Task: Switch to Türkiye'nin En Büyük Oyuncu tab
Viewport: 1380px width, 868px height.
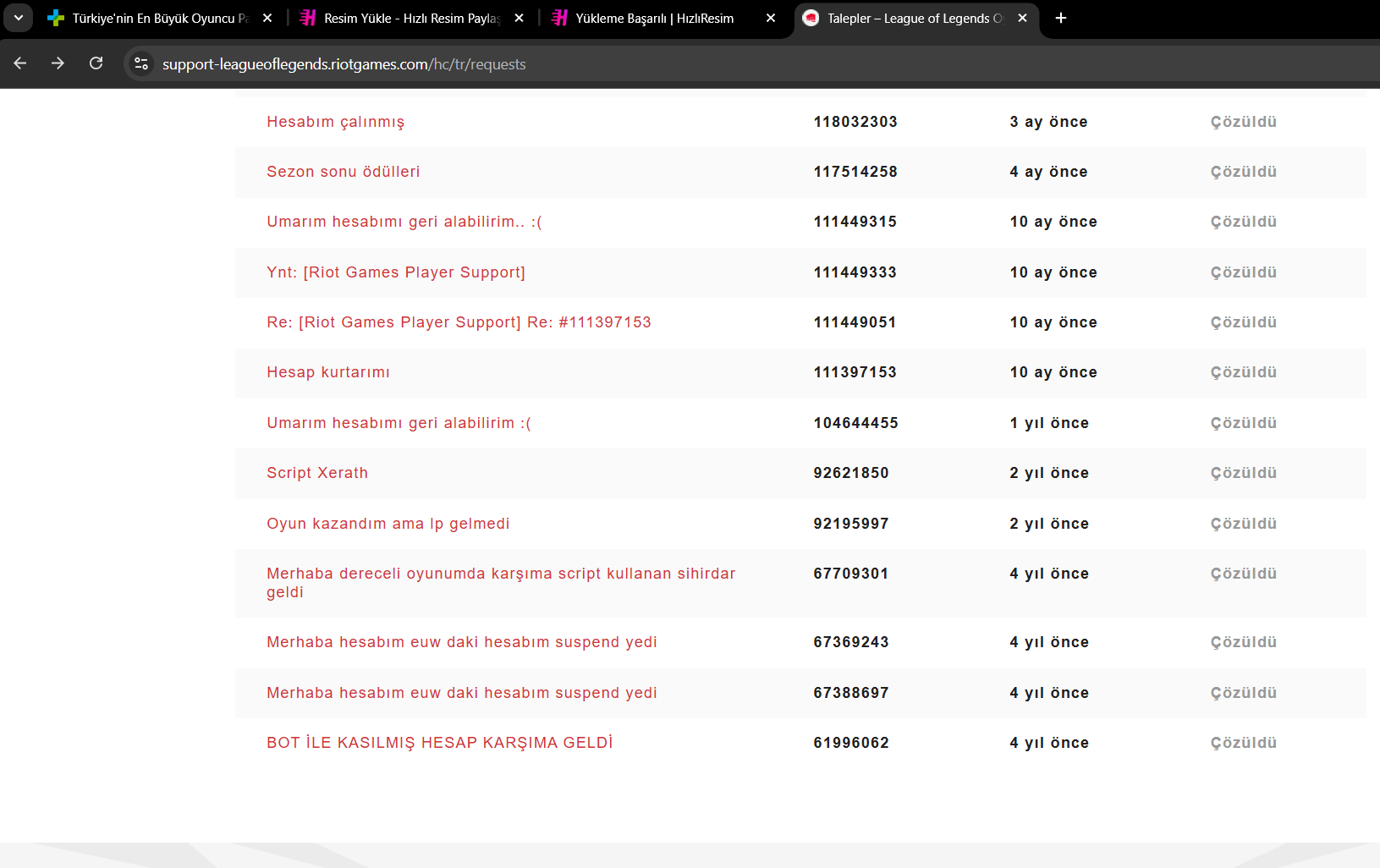Action: (160, 18)
